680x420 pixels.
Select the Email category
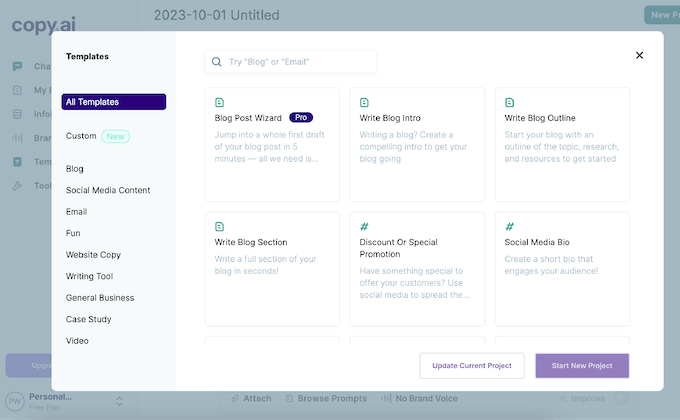point(76,212)
